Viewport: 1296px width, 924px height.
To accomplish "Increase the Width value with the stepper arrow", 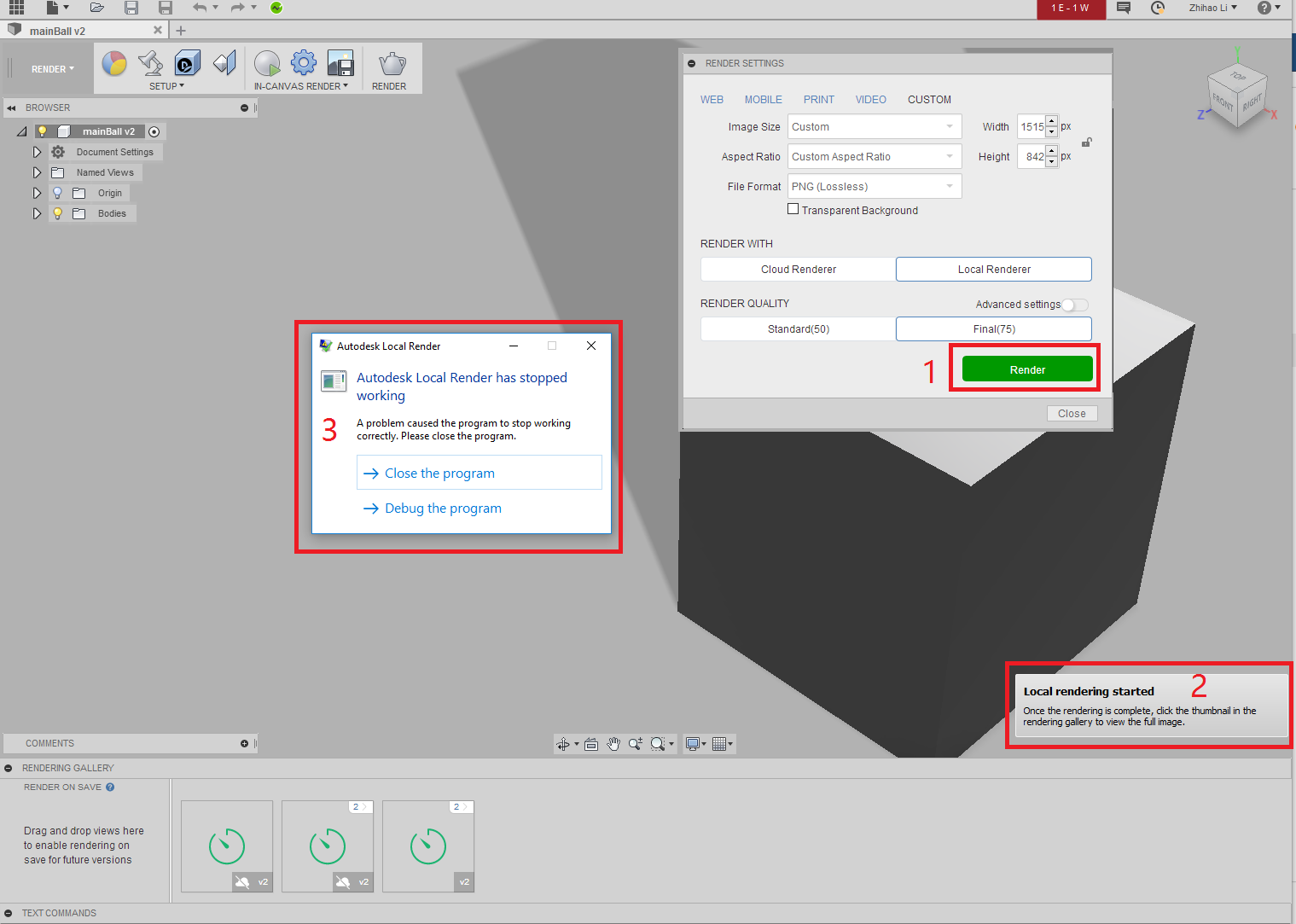I will pos(1051,122).
